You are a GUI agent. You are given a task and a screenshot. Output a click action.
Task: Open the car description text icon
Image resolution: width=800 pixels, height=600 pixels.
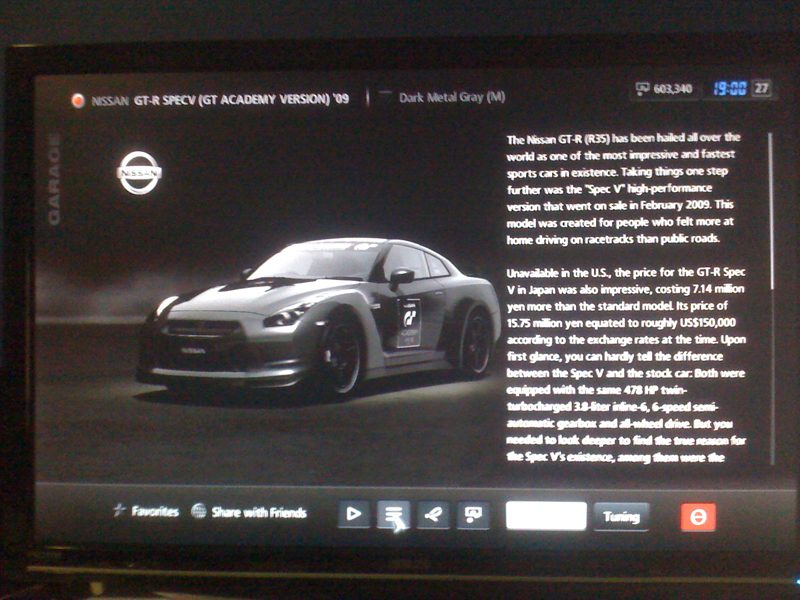[x=393, y=515]
